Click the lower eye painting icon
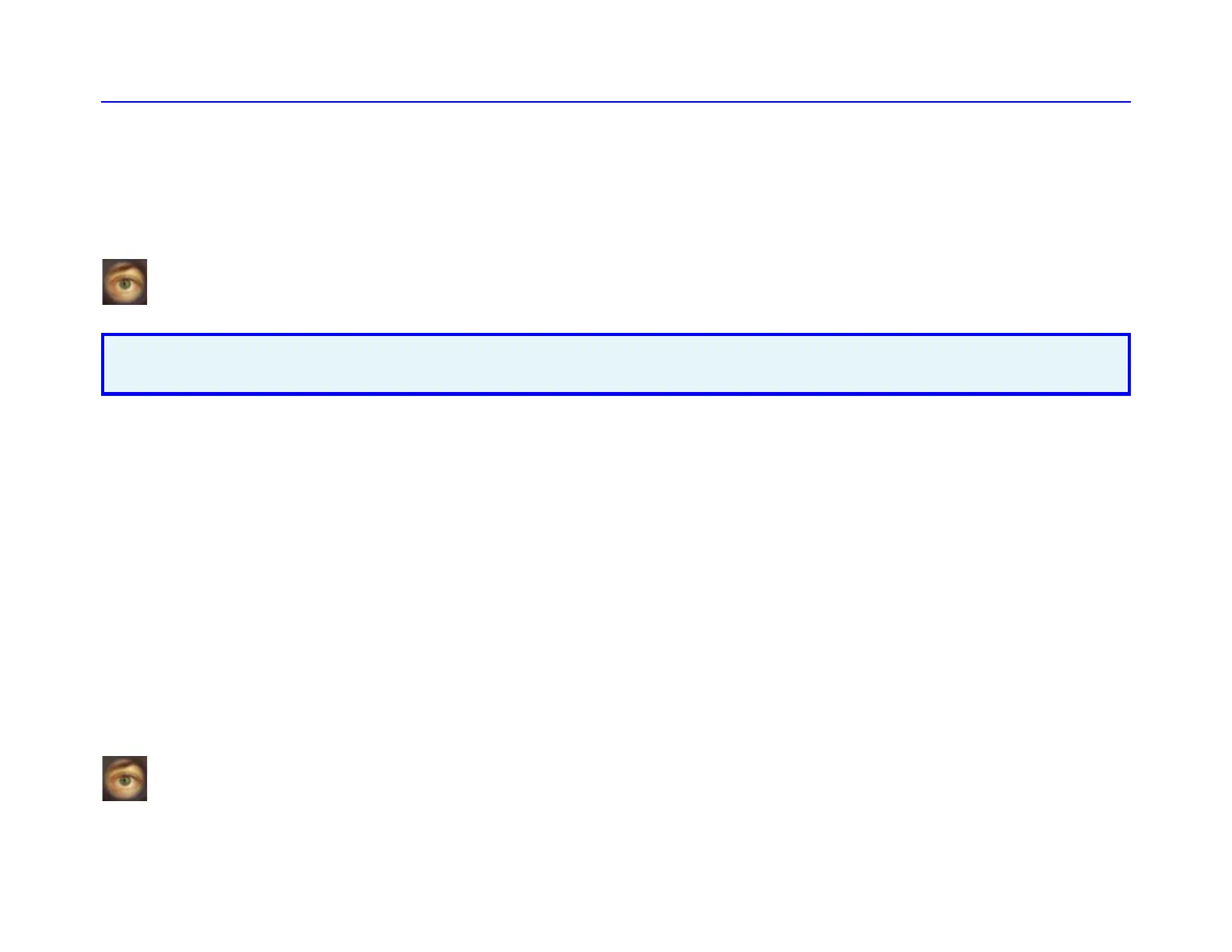Screen dimensions: 1232x952 pyautogui.click(x=124, y=779)
